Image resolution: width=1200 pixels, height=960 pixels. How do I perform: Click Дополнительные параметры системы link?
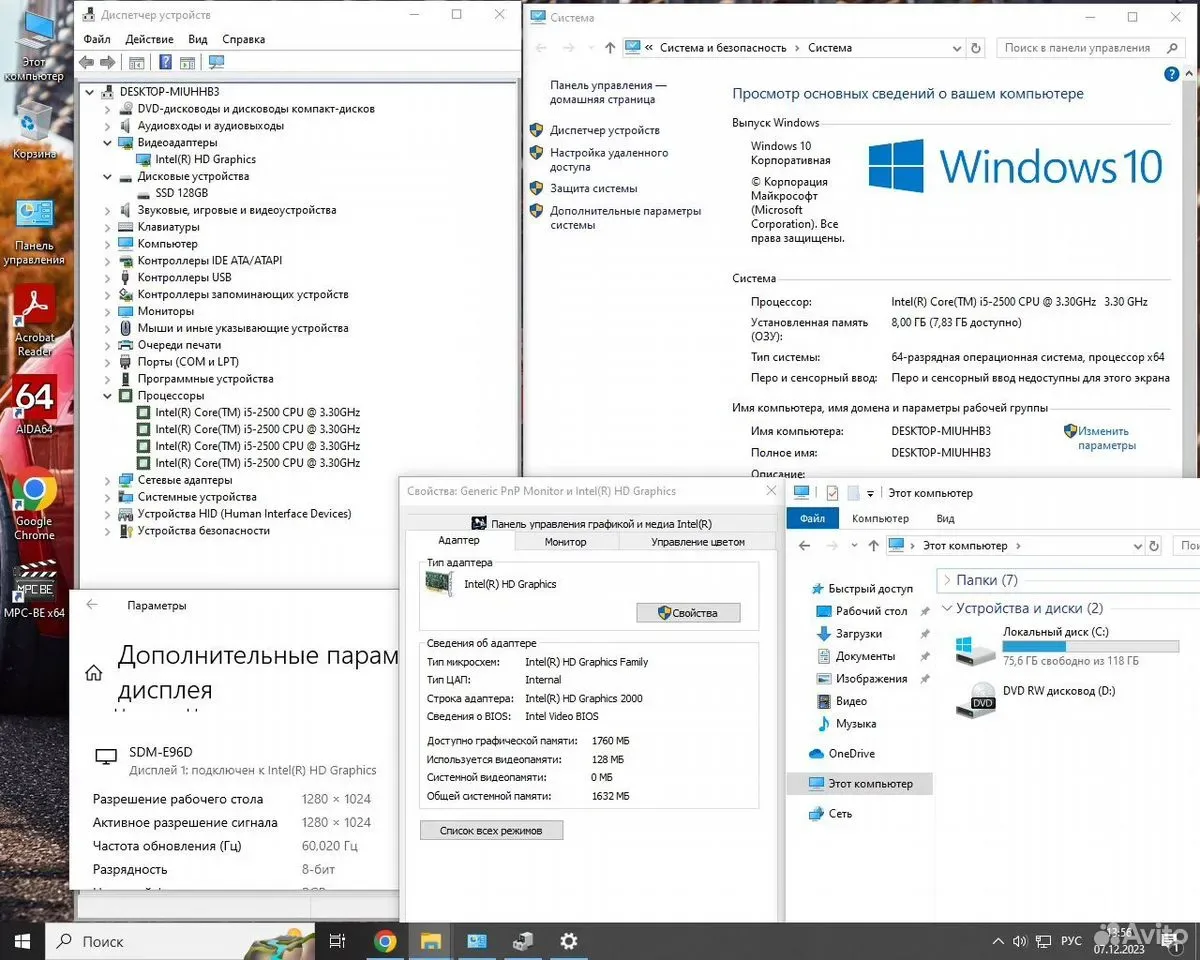[625, 218]
